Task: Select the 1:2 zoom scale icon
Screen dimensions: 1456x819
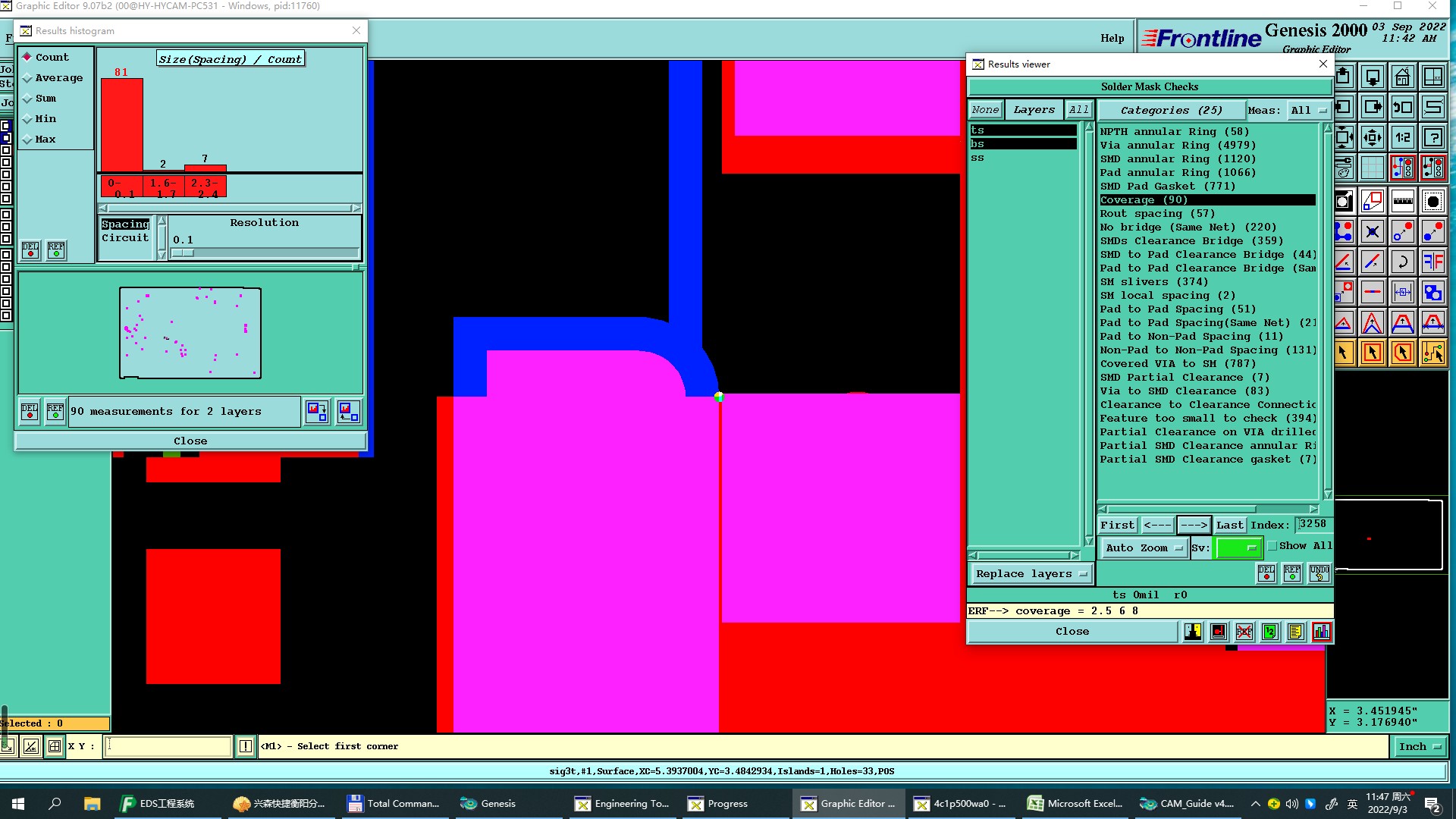Action: pyautogui.click(x=1402, y=137)
